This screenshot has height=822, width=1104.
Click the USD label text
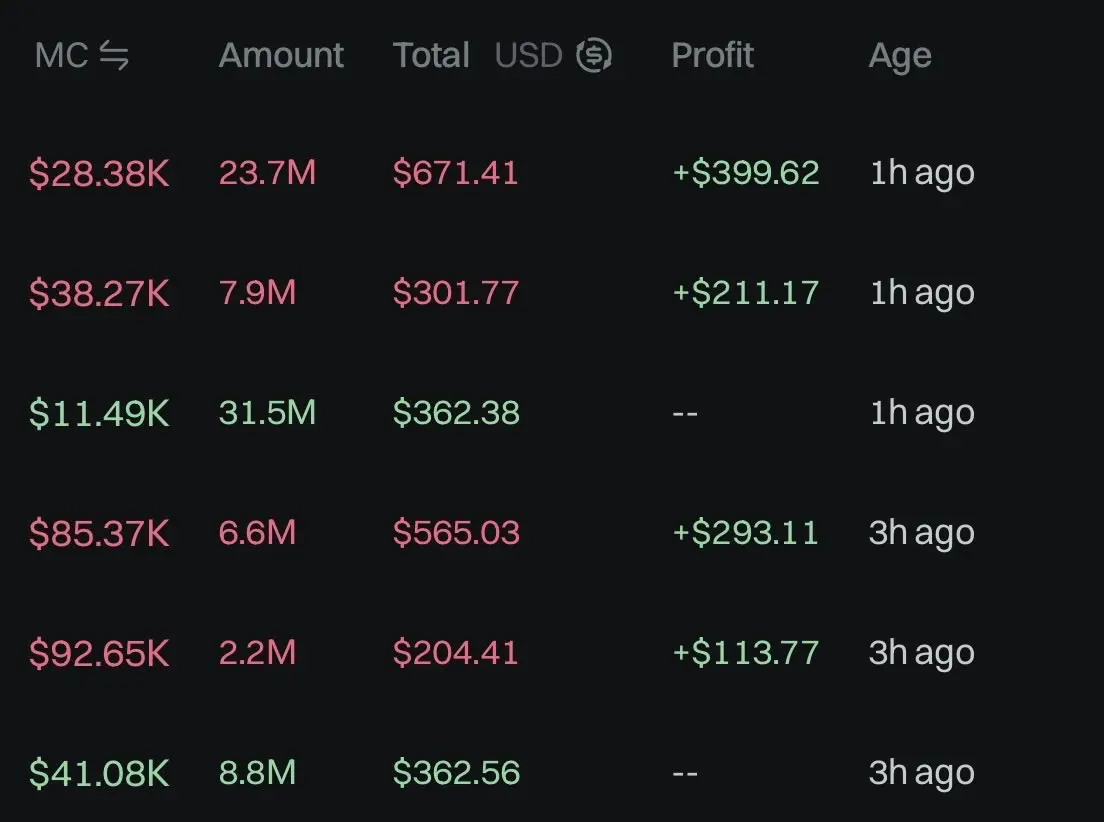click(528, 56)
